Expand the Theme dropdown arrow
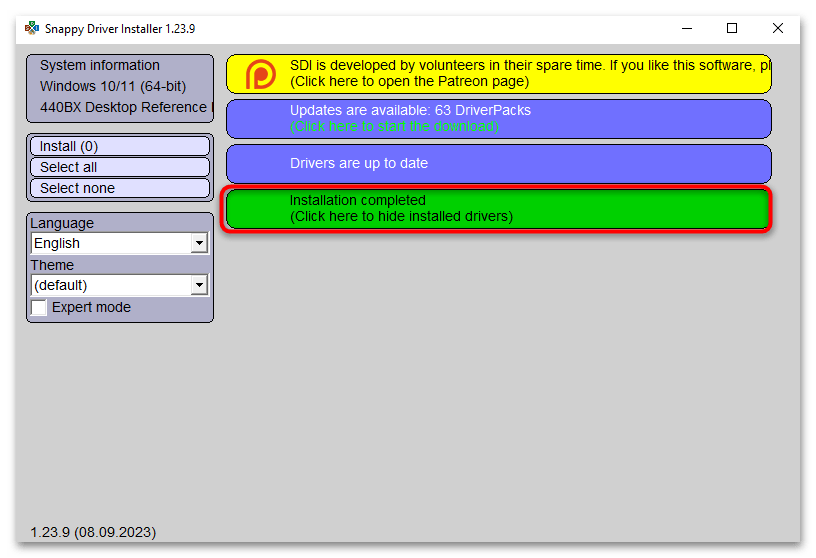This screenshot has height=558, width=816. pos(199,285)
